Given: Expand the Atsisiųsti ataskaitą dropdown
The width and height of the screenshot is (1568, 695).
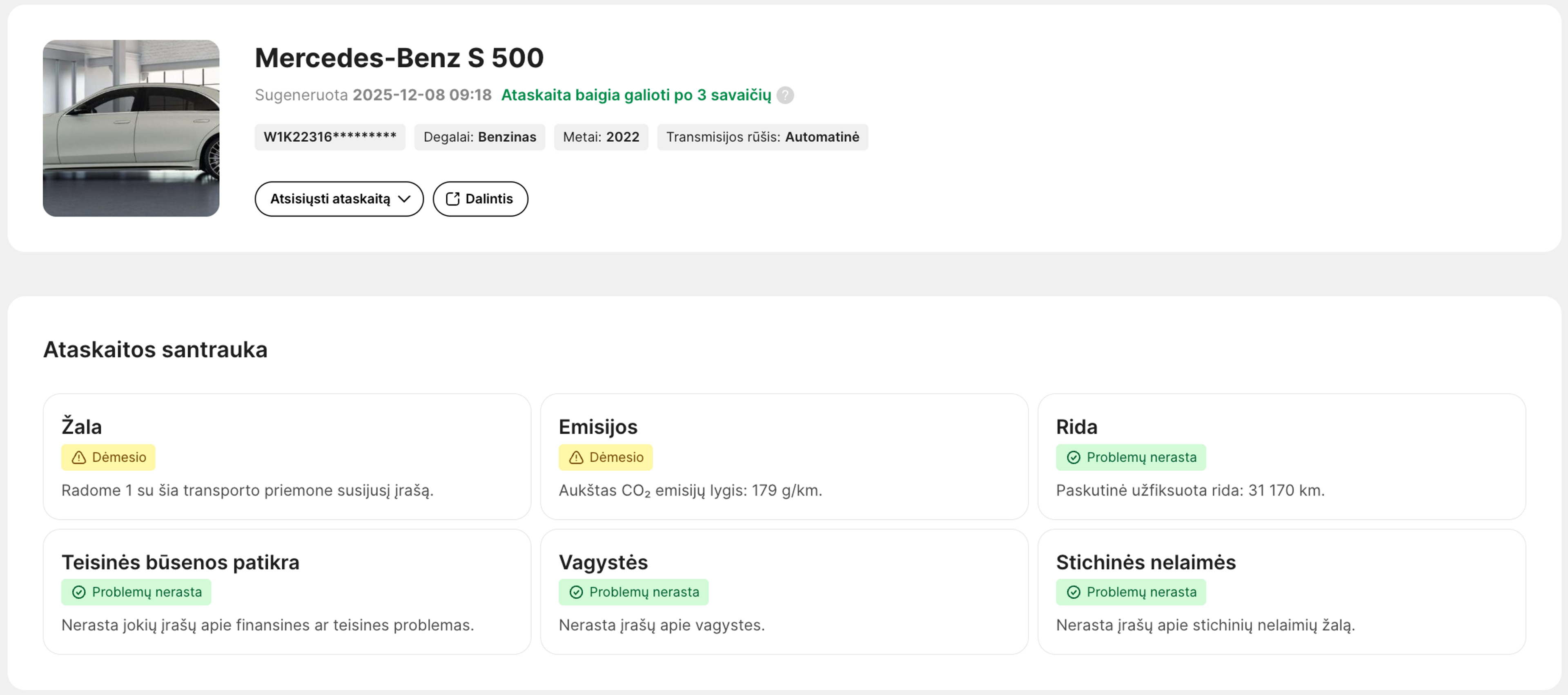Looking at the screenshot, I should pyautogui.click(x=339, y=199).
